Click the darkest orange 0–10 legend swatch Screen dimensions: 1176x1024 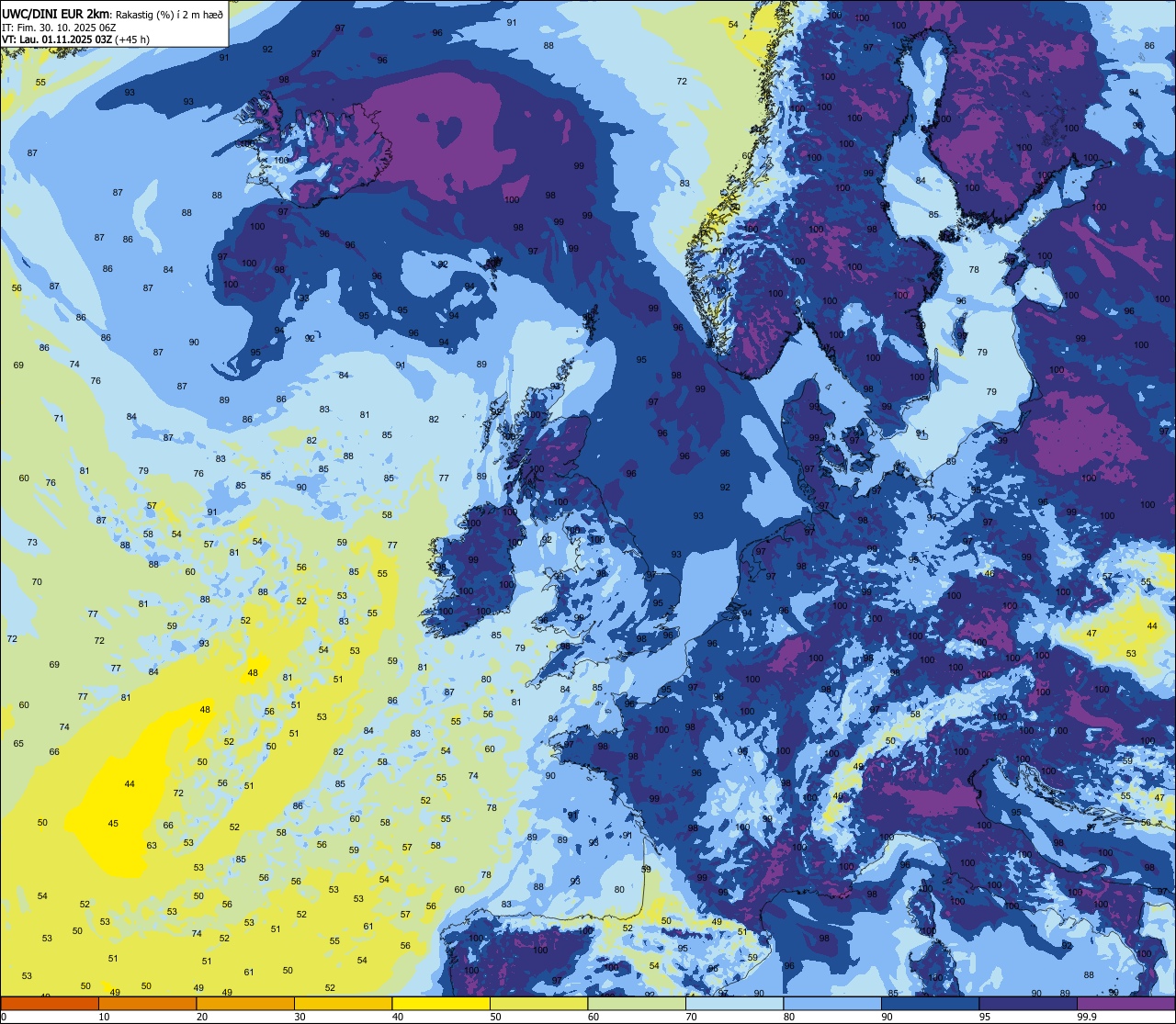tap(50, 1003)
